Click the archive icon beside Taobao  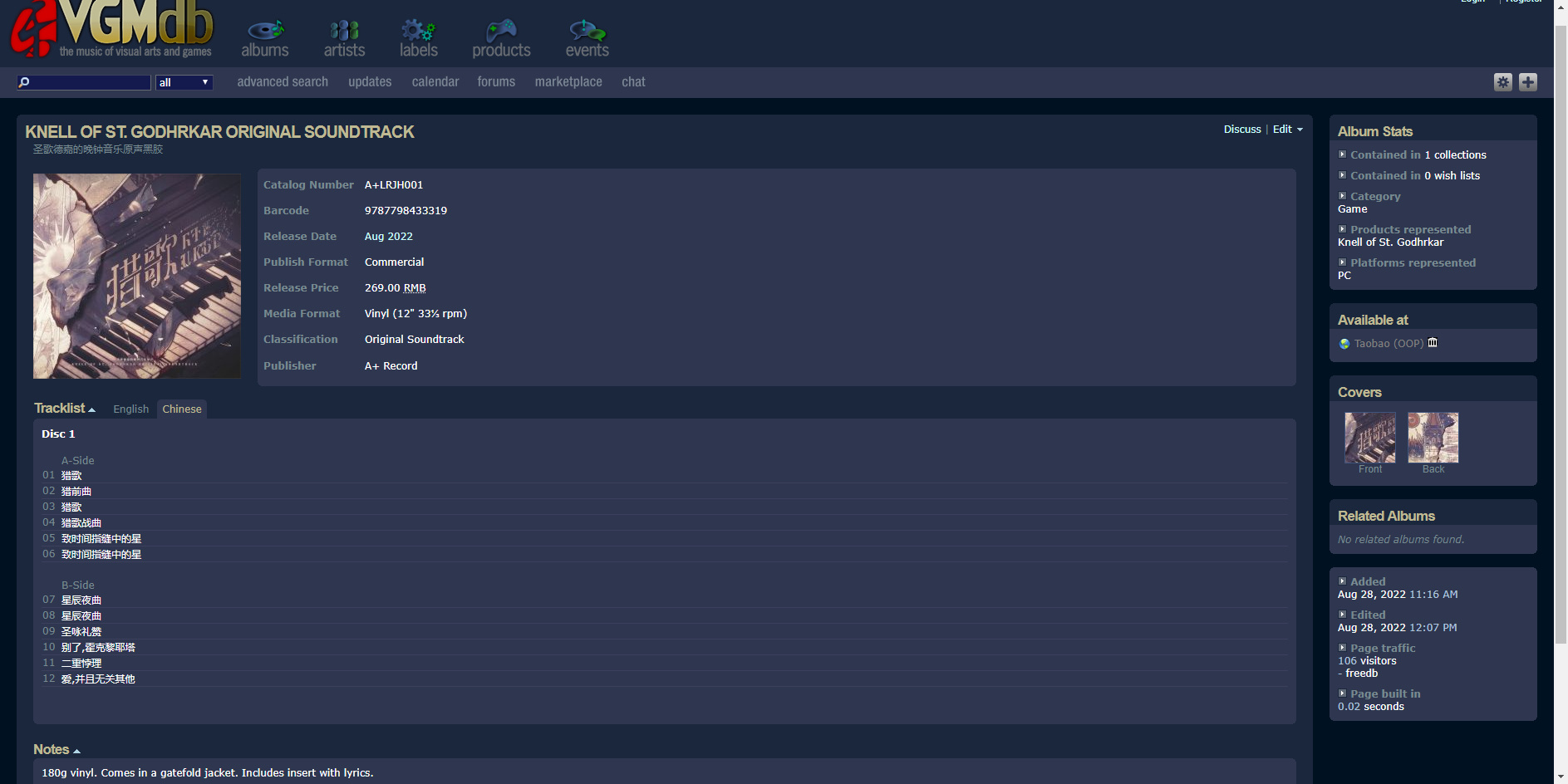[x=1433, y=343]
